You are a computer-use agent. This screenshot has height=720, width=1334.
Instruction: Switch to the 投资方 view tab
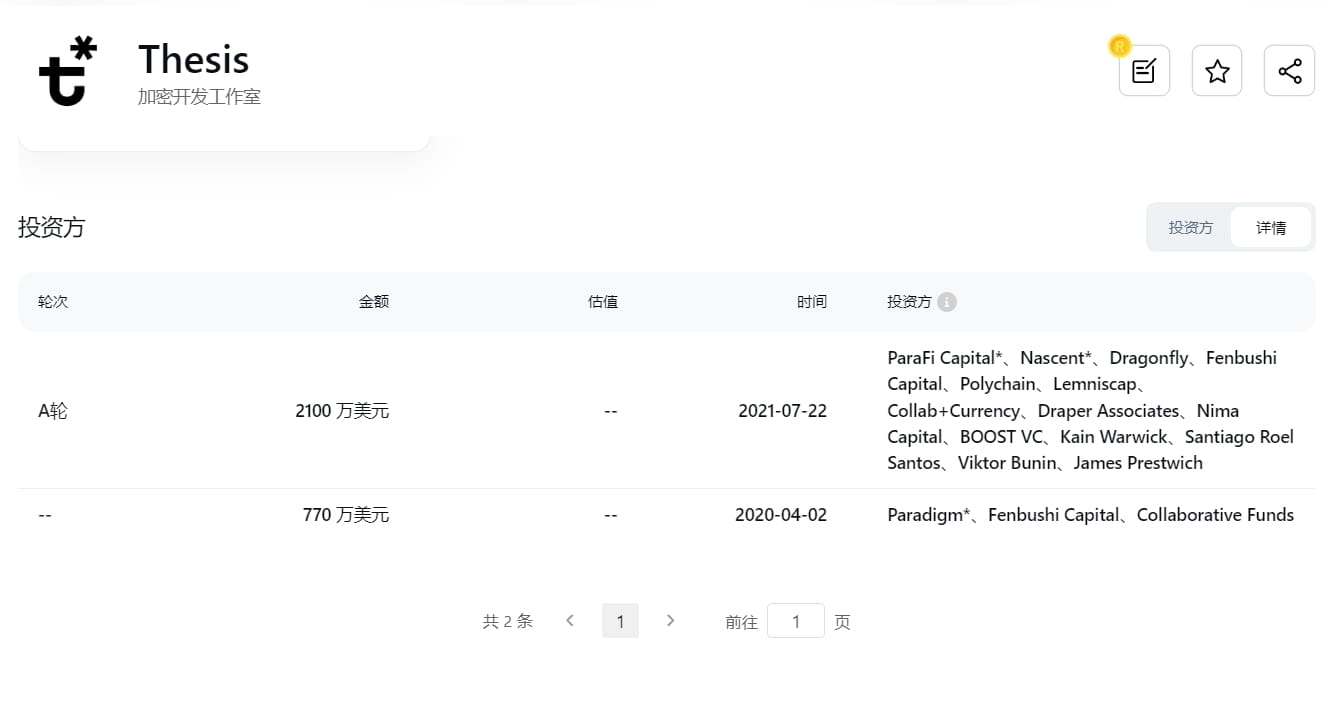[x=1190, y=228]
